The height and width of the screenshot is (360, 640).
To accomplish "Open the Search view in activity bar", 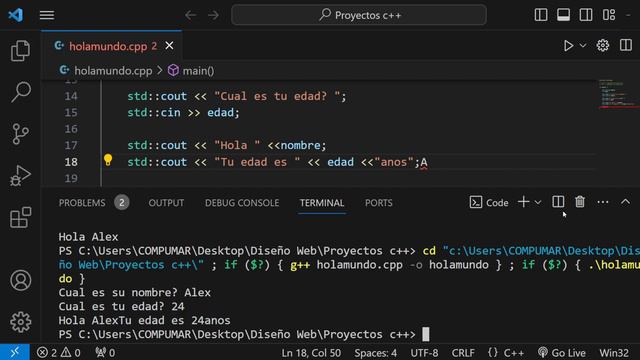I will coord(20,92).
